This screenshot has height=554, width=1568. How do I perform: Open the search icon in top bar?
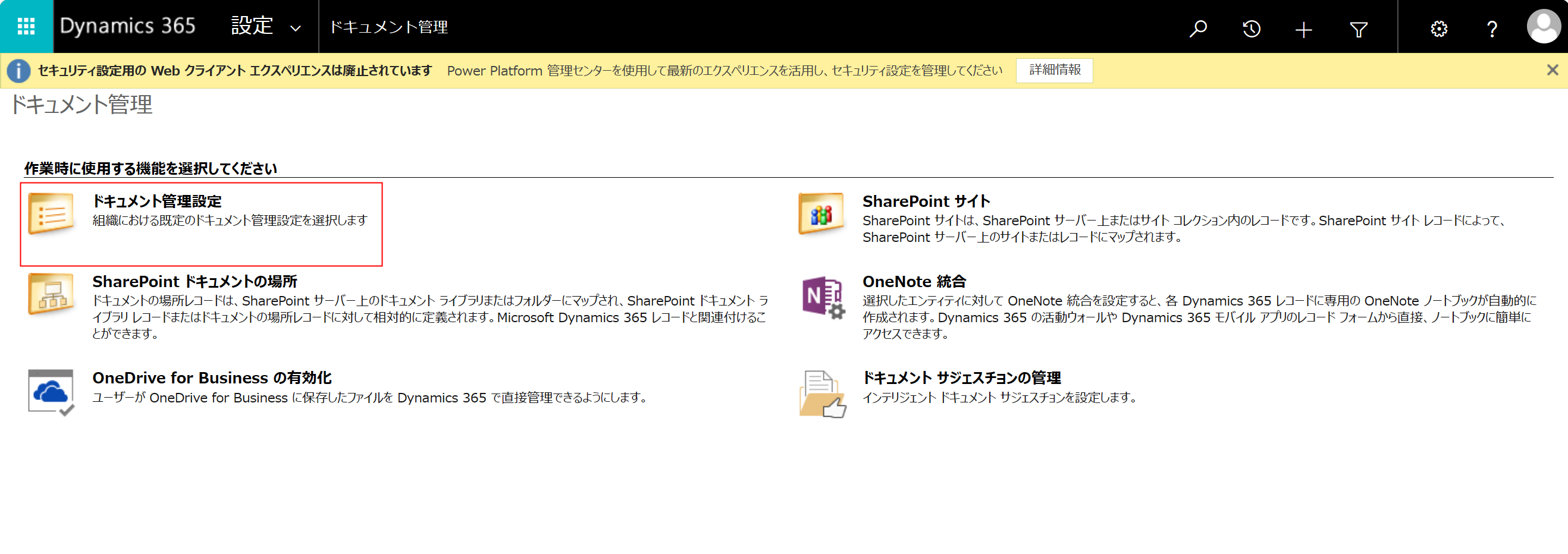point(1197,27)
